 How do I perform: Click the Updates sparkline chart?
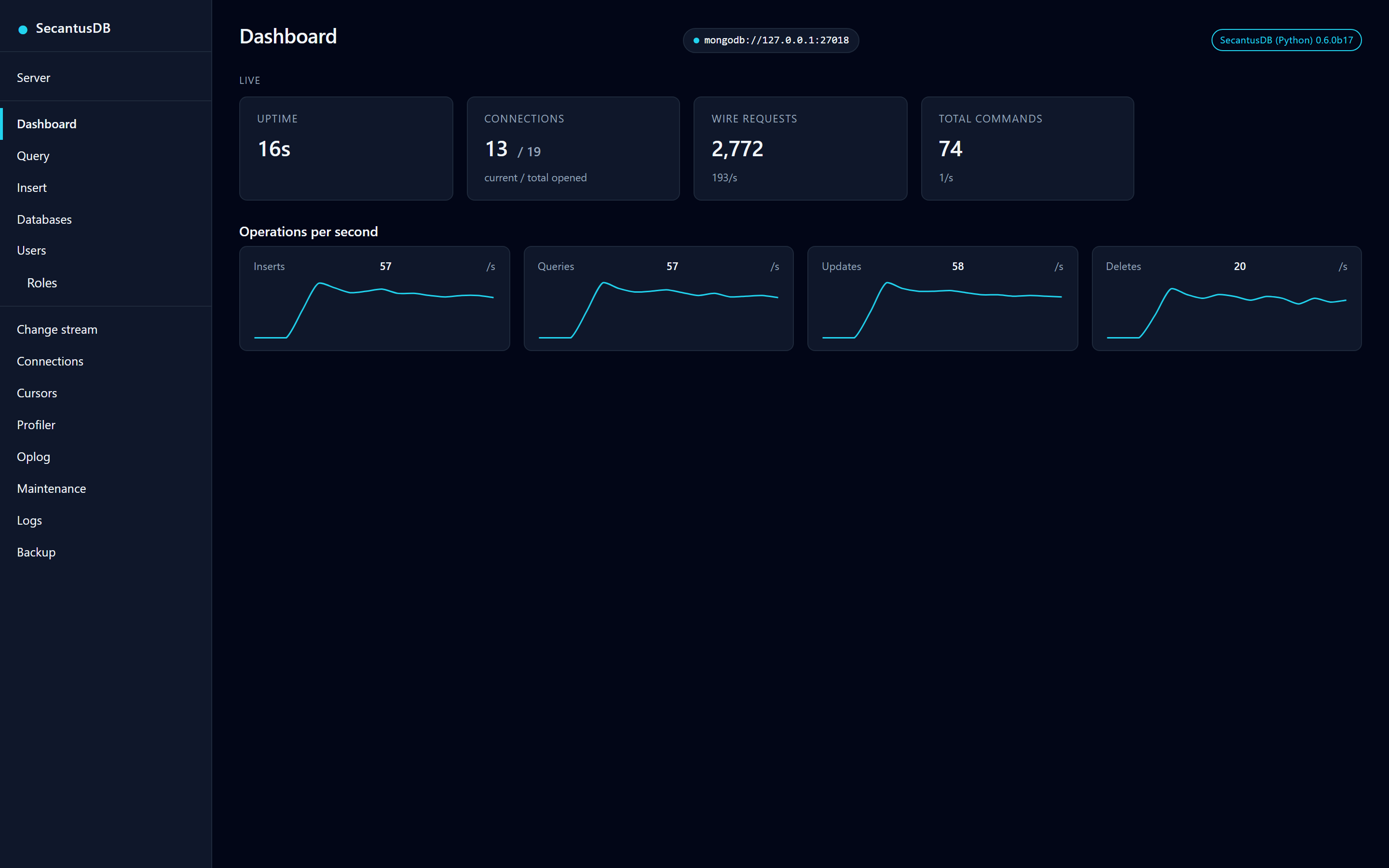click(x=942, y=310)
